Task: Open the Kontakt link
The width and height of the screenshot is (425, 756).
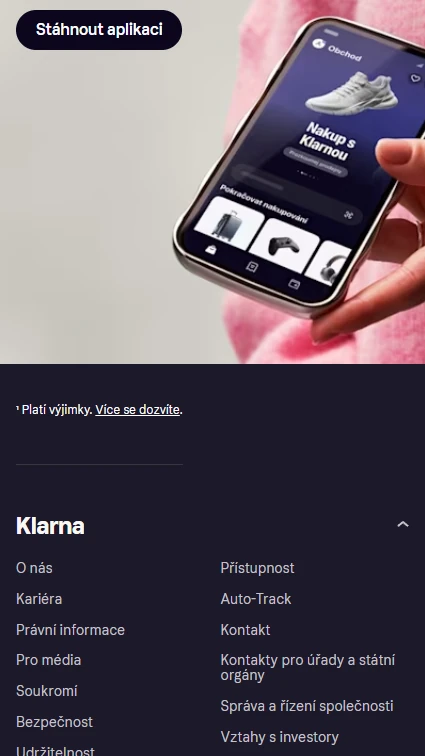Action: 245,630
